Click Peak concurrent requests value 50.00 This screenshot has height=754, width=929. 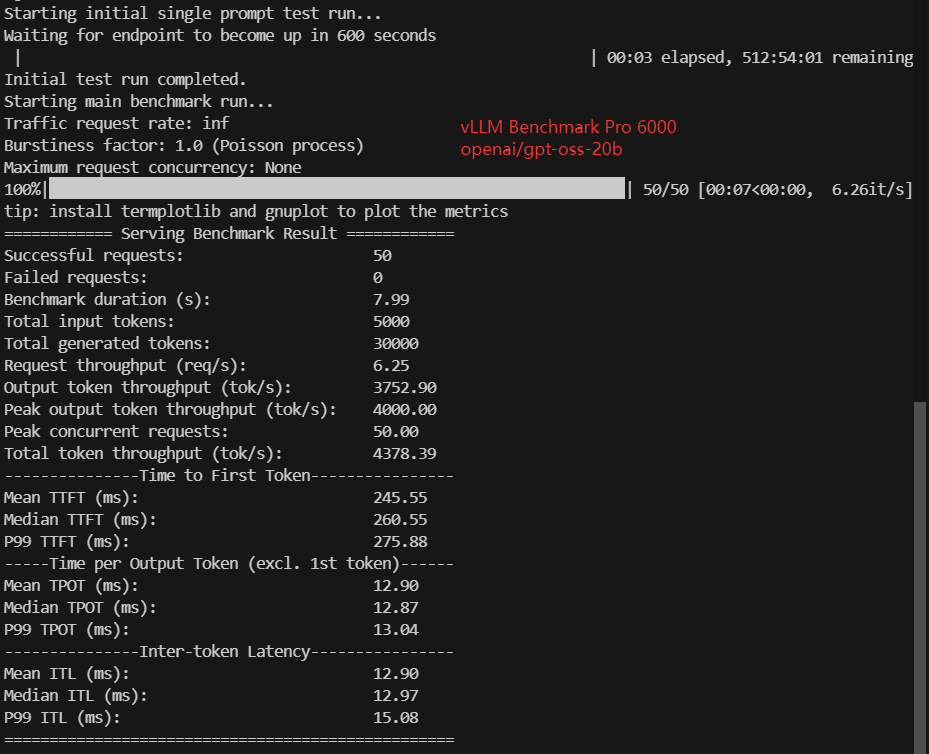click(396, 431)
